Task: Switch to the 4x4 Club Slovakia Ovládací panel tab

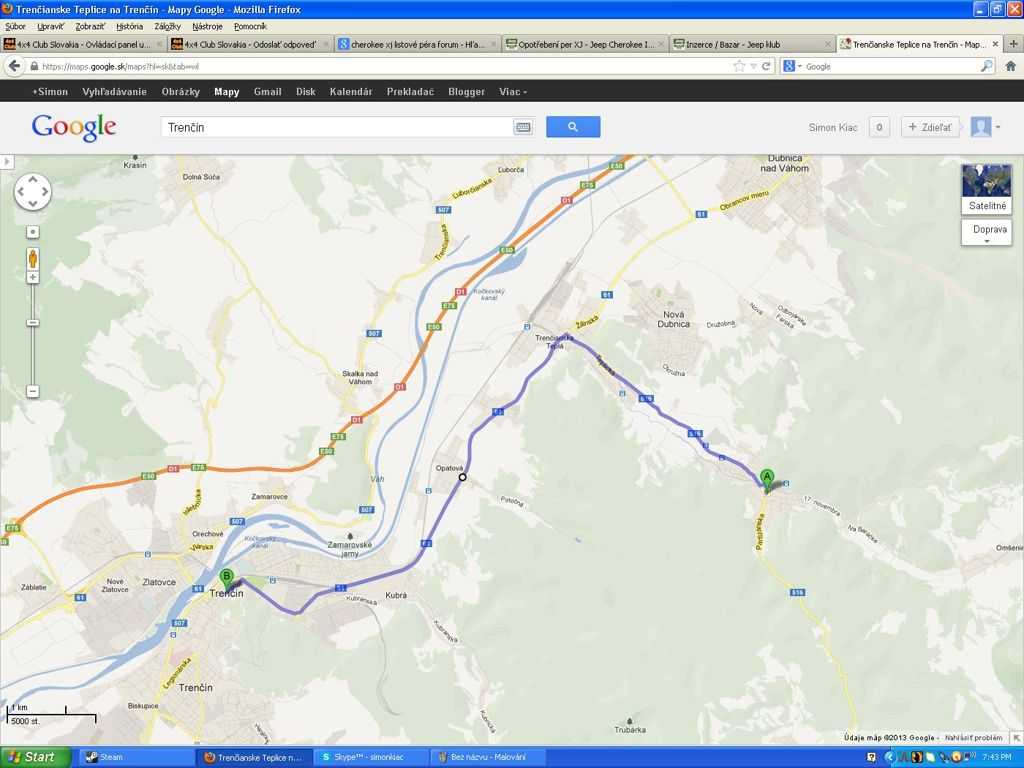Action: click(84, 44)
